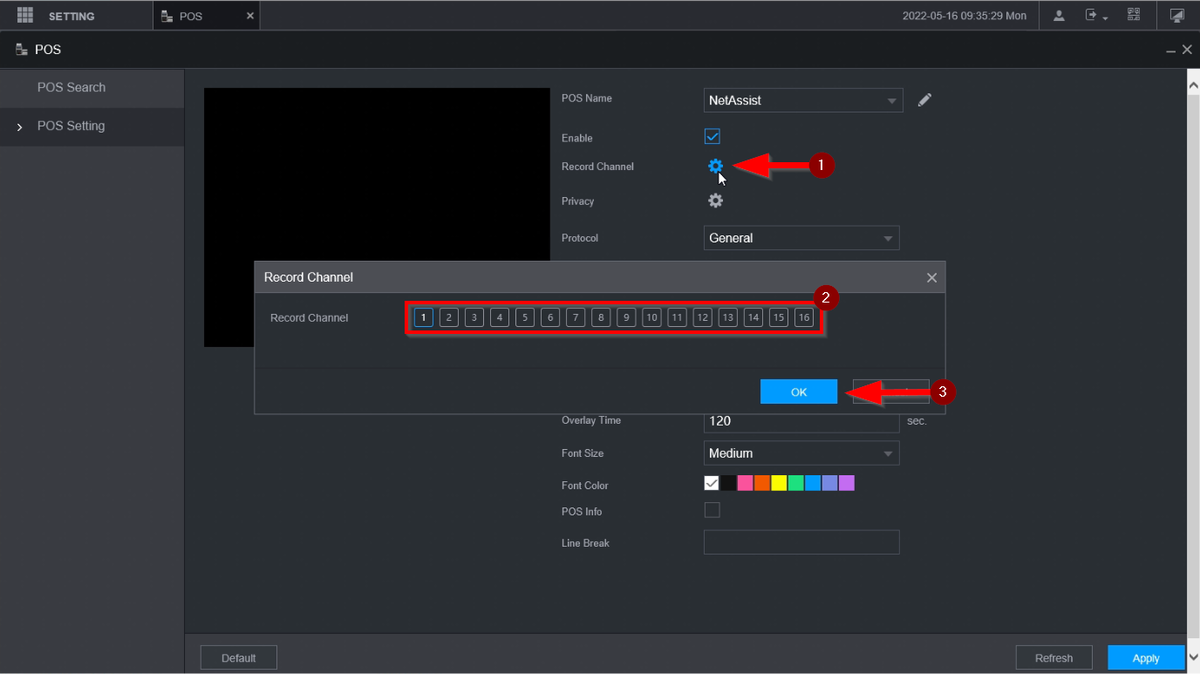Image resolution: width=1200 pixels, height=674 pixels.
Task: Toggle the Enable checkbox
Action: pos(712,137)
